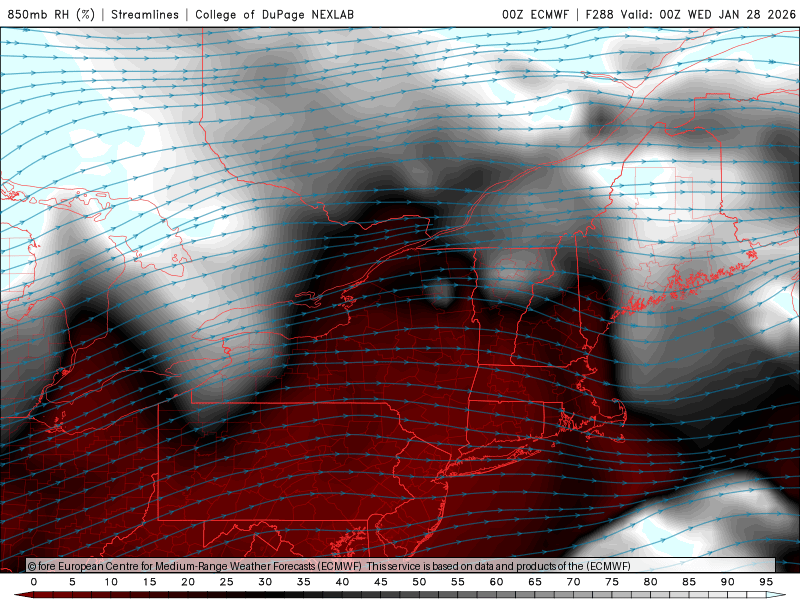Click the "40" value on the colorbar scale
Screen dimensions: 800x600
coord(342,582)
